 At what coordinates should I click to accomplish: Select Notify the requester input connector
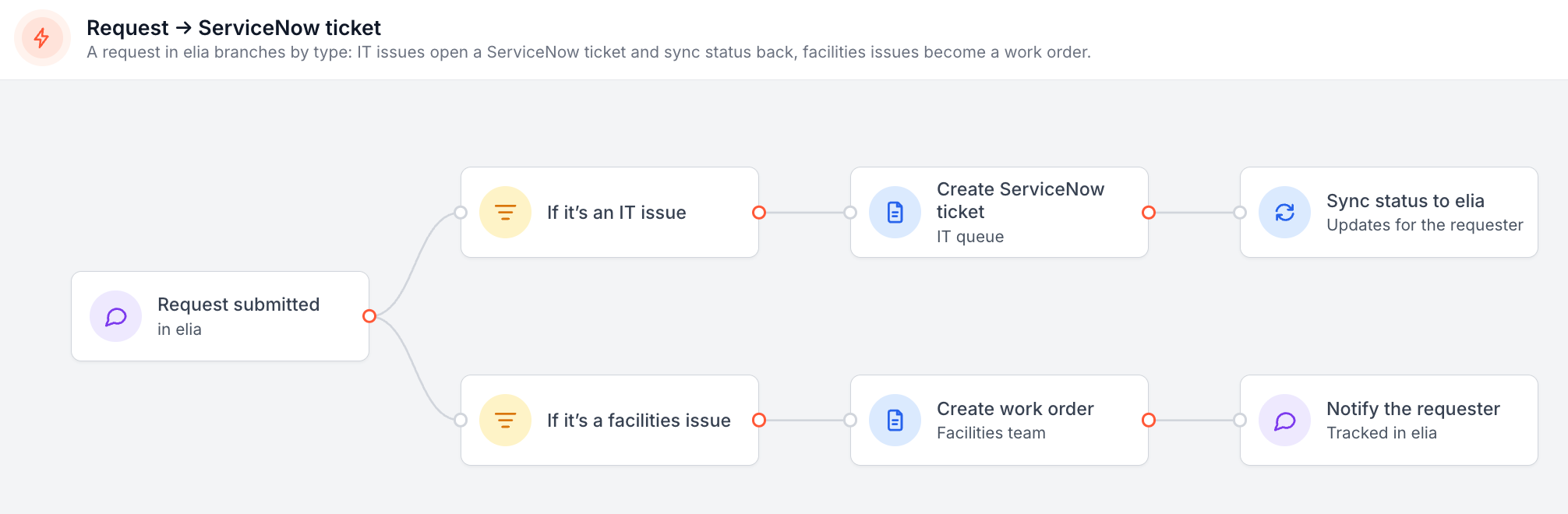click(x=1240, y=421)
